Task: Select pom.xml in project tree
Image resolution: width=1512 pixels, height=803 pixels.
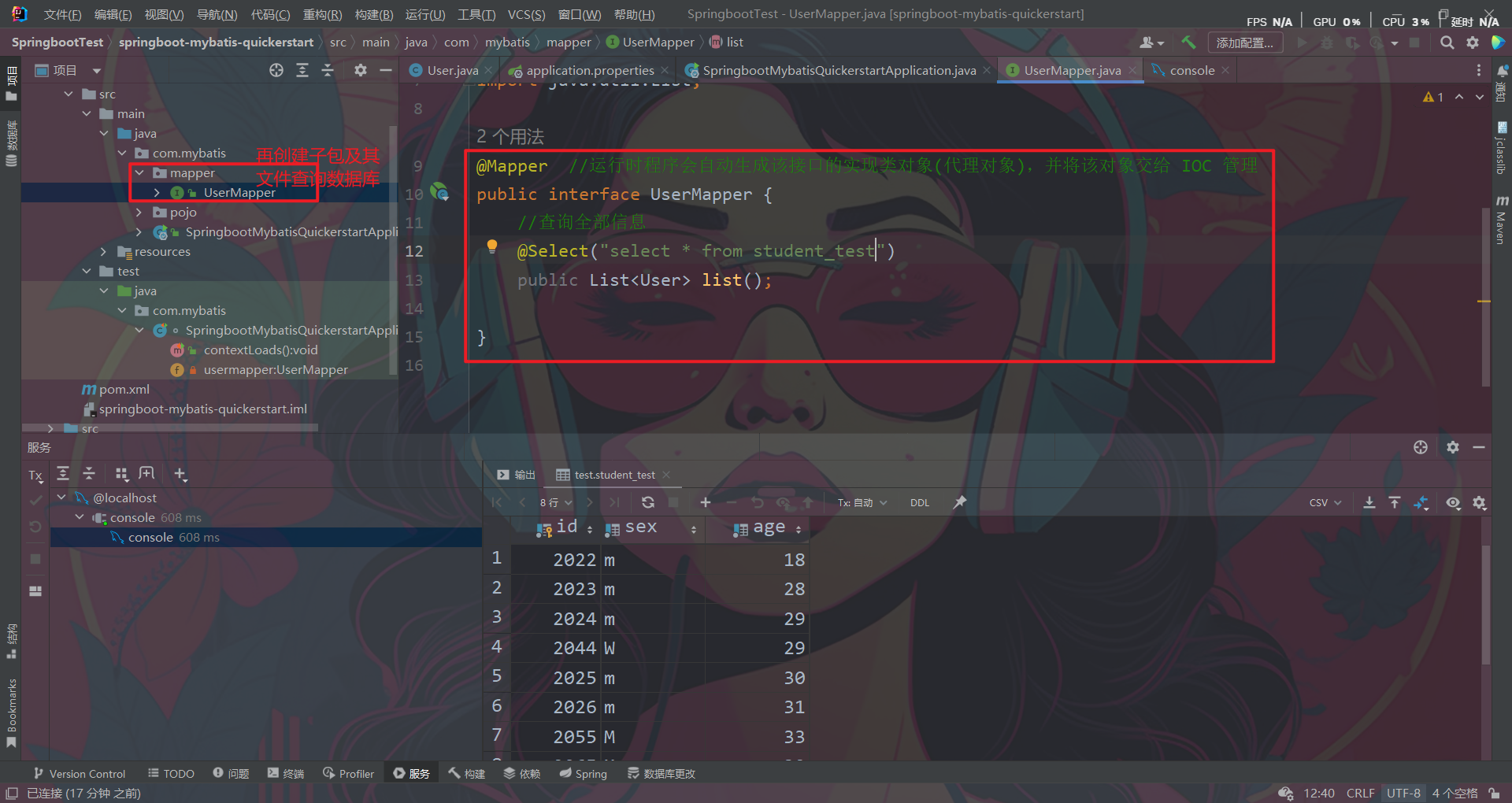Action: pos(116,389)
